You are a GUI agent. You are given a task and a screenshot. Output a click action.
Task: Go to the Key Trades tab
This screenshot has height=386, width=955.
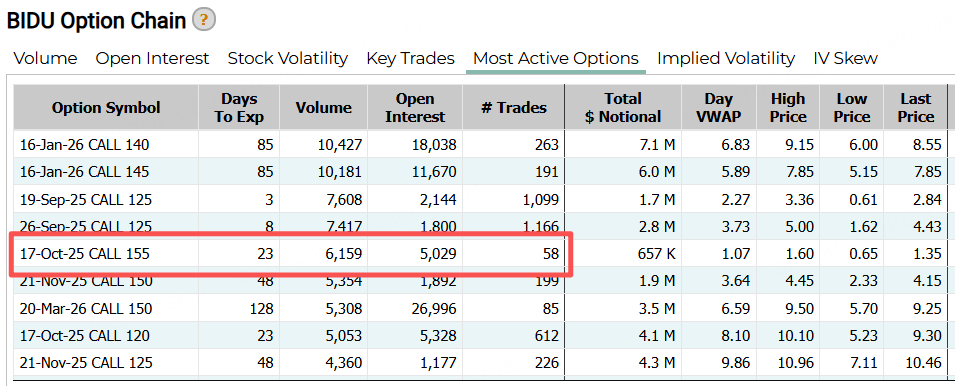(x=411, y=58)
